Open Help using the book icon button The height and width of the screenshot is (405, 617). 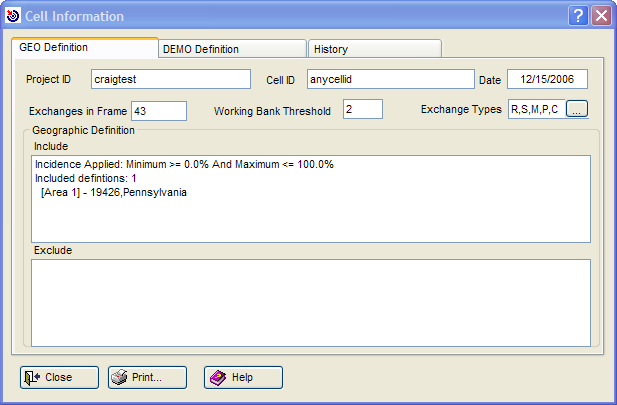coord(243,377)
